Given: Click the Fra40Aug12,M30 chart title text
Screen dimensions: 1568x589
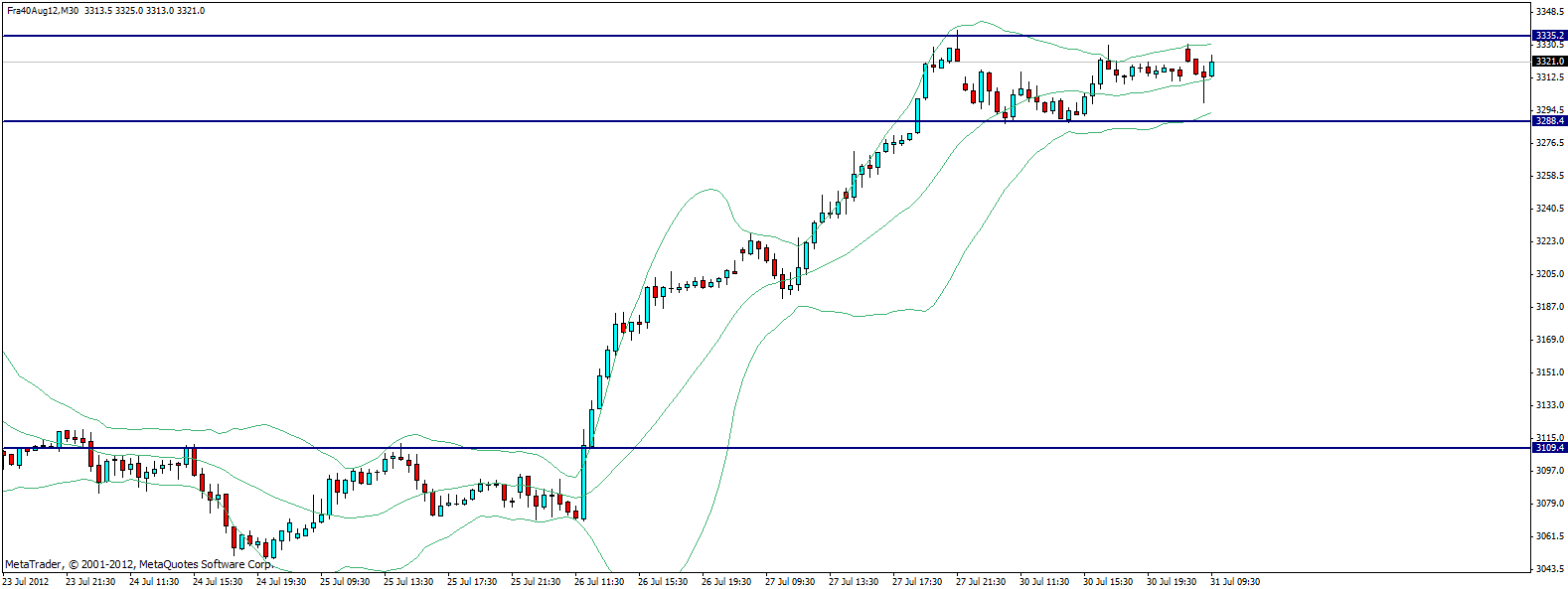Looking at the screenshot, I should [43, 11].
